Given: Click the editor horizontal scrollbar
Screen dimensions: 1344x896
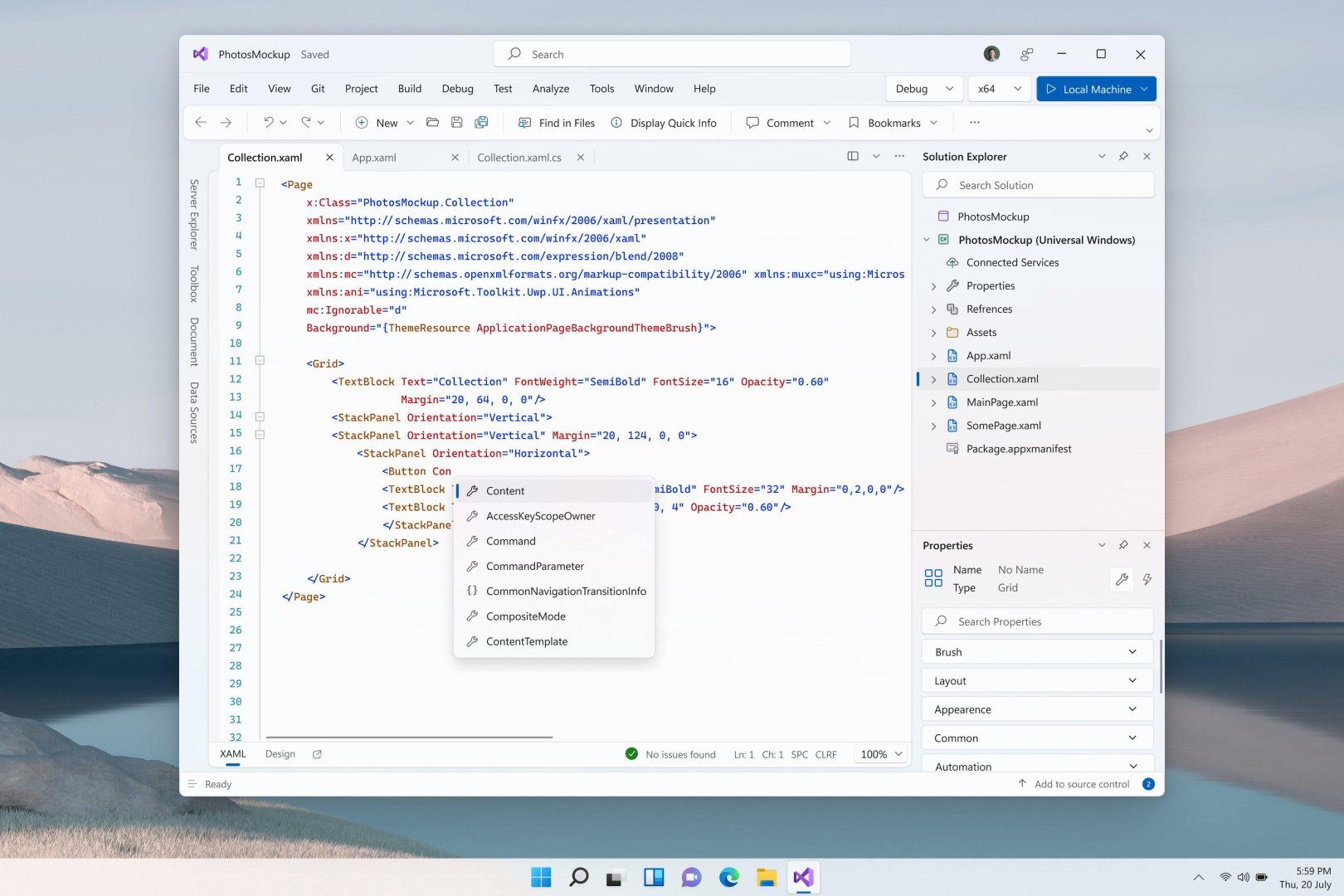Looking at the screenshot, I should click(409, 737).
